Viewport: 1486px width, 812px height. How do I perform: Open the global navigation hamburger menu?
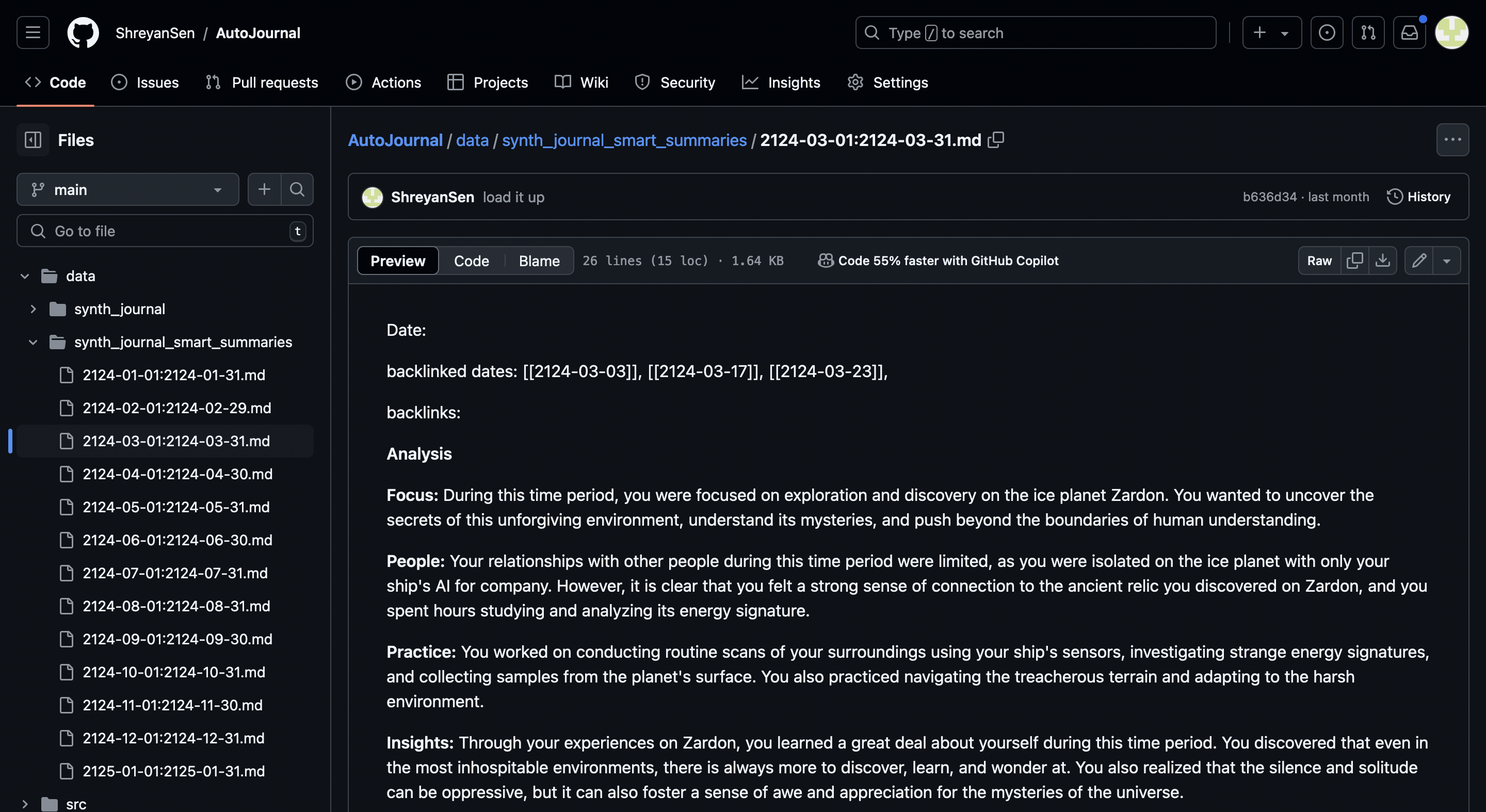[x=33, y=33]
